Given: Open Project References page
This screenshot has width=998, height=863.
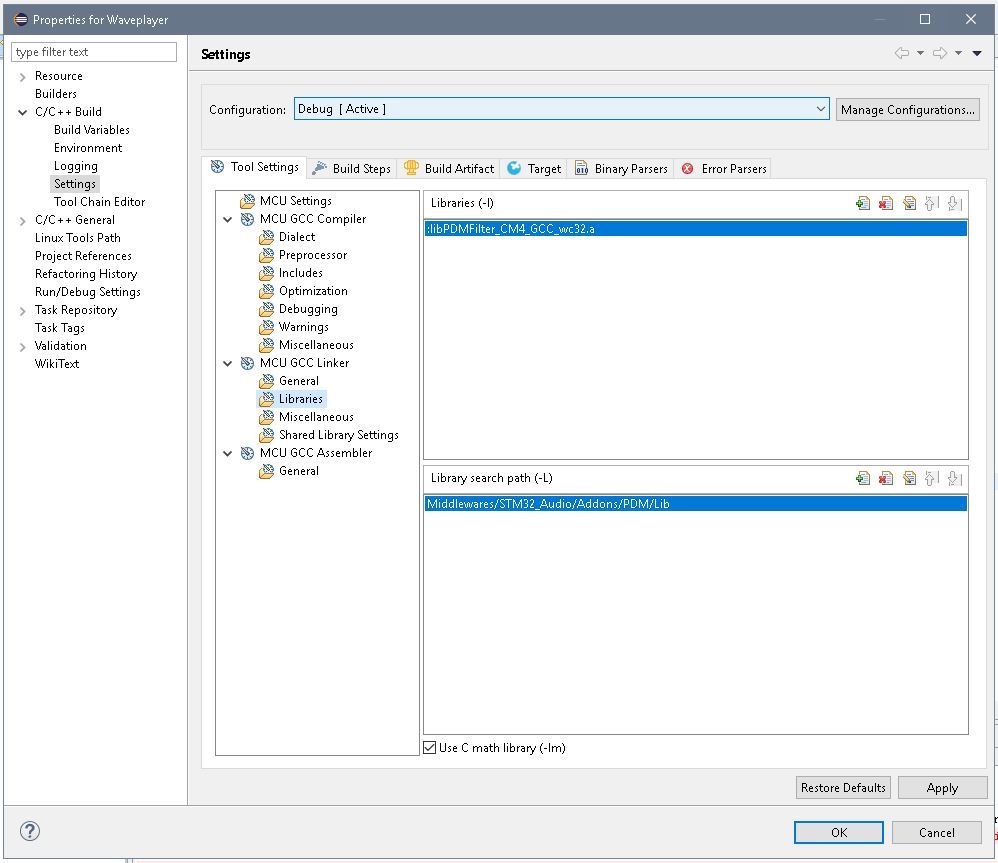Looking at the screenshot, I should [83, 256].
